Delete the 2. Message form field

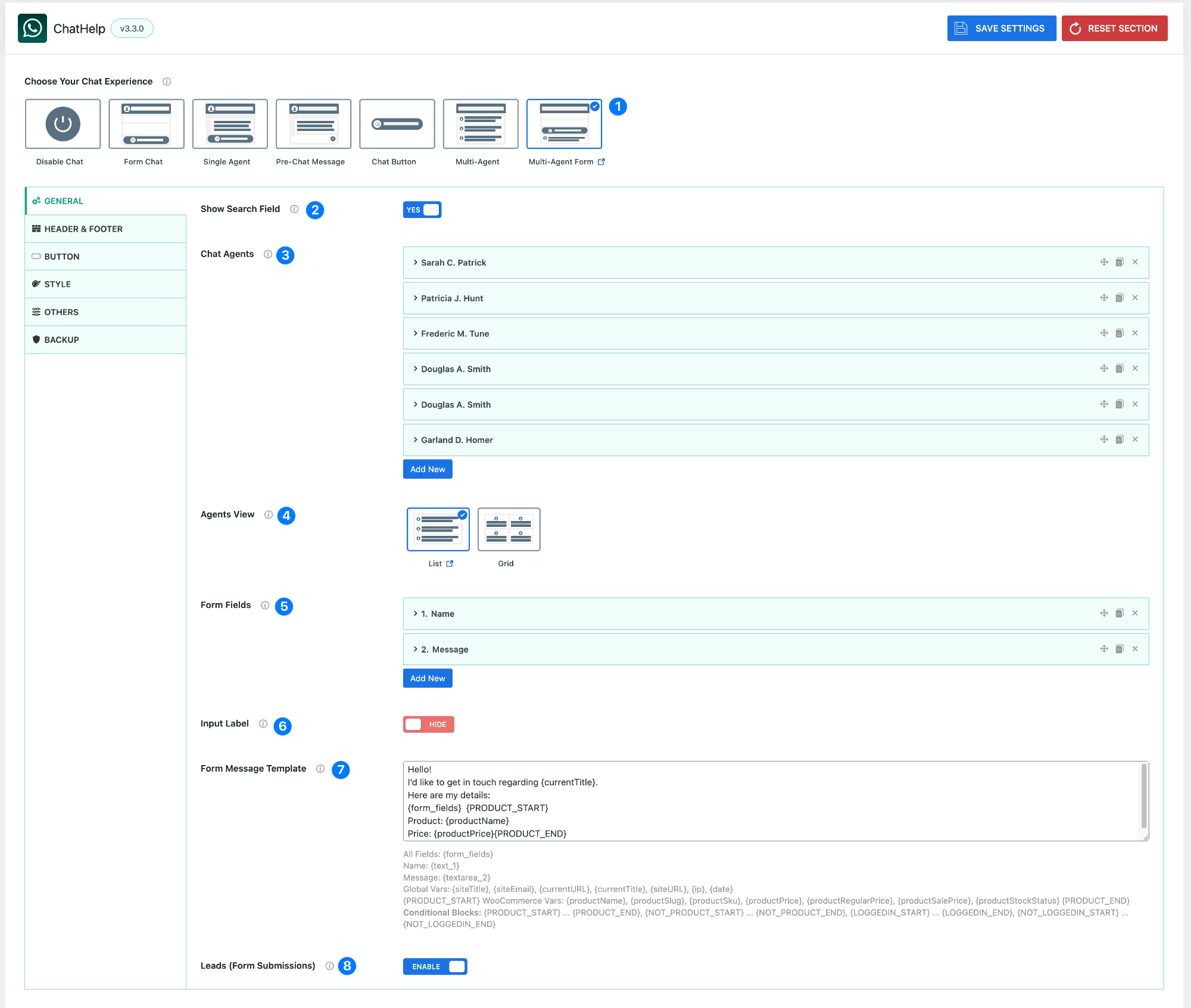[1135, 649]
